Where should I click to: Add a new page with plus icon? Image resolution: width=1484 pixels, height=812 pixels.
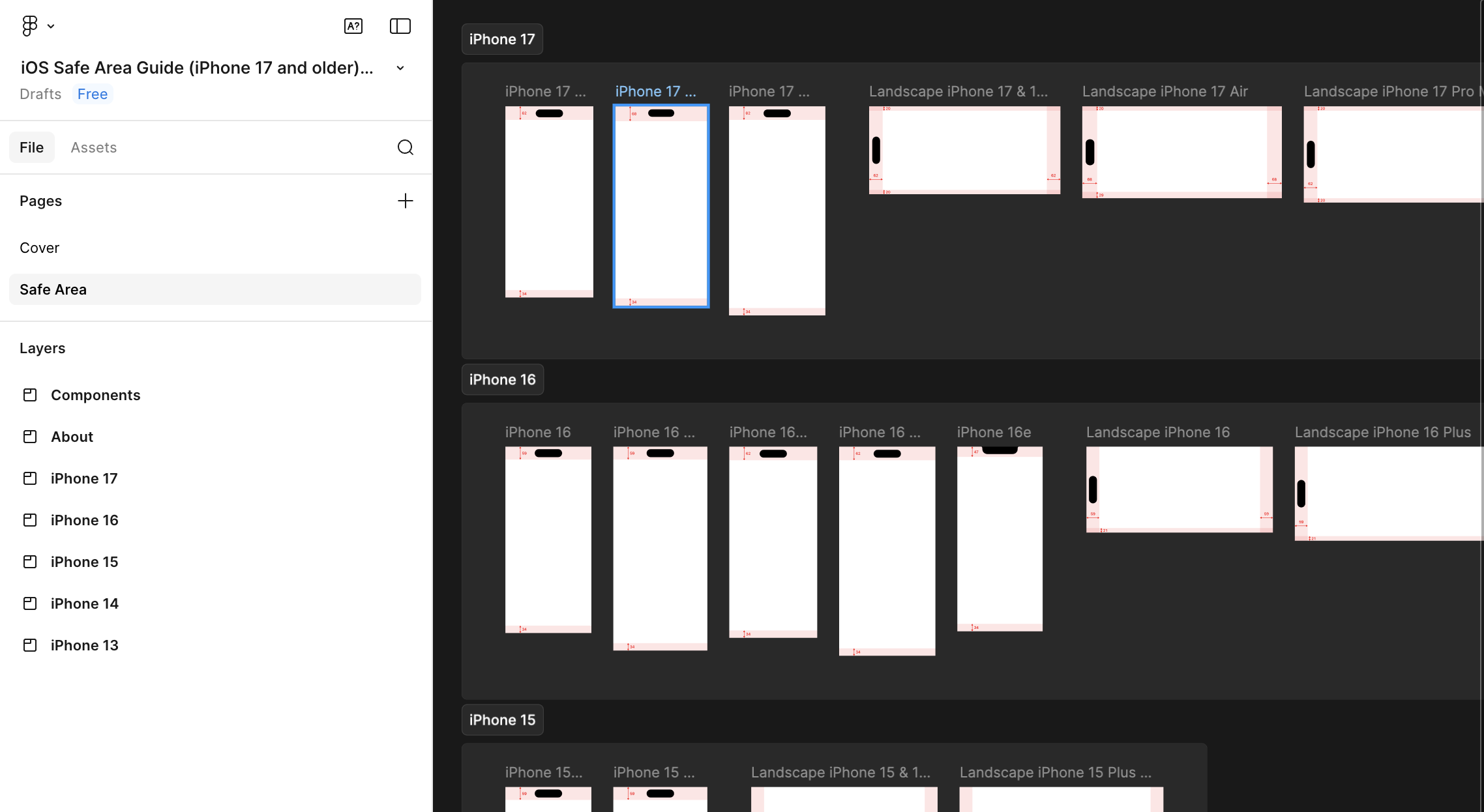click(x=405, y=201)
